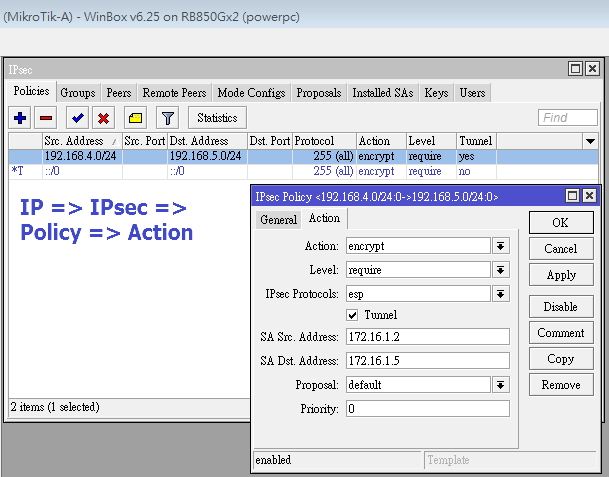Click the Statistics button

coord(217,118)
